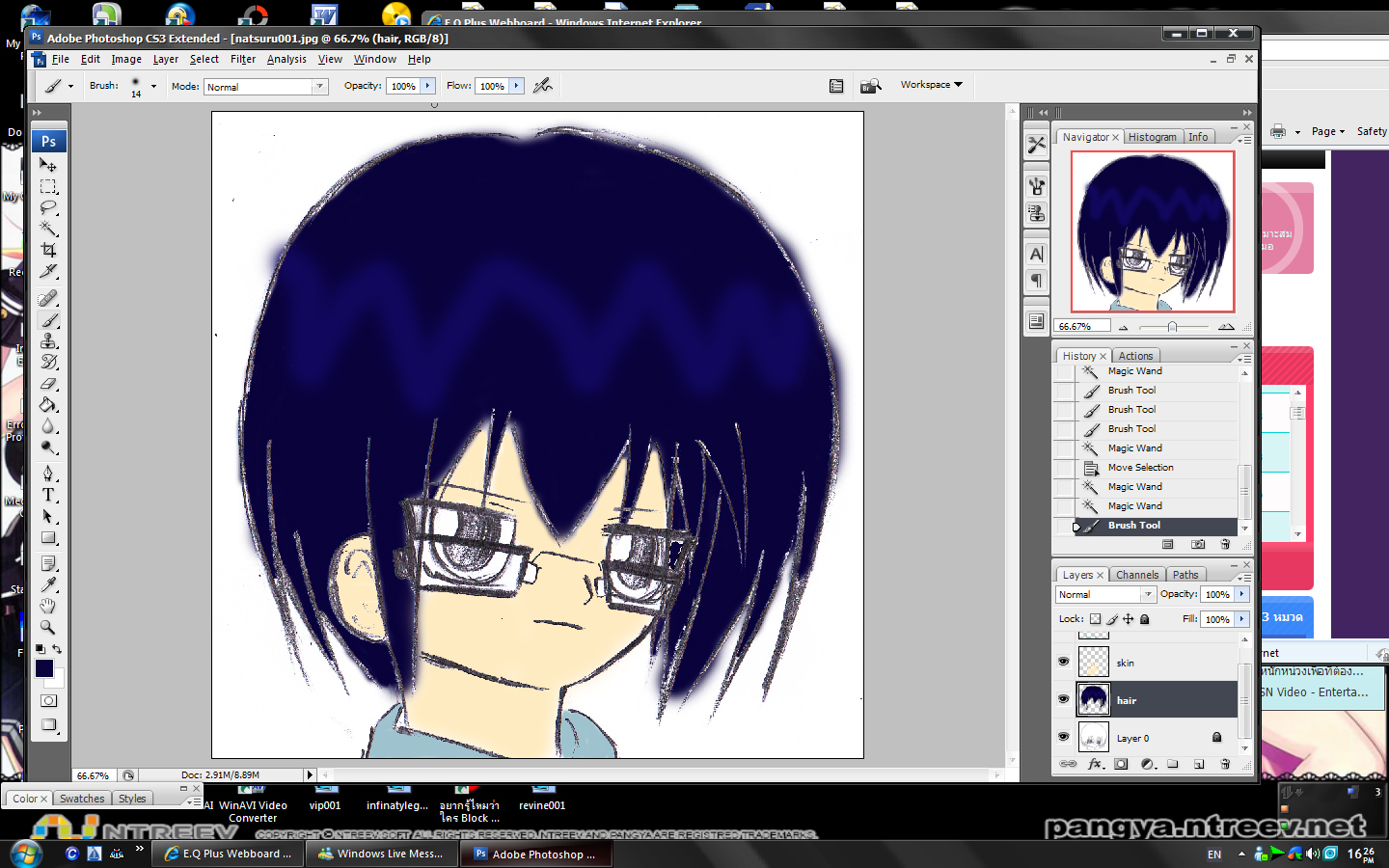Toggle Quick Mask mode
The width and height of the screenshot is (1389, 868).
pyautogui.click(x=48, y=701)
